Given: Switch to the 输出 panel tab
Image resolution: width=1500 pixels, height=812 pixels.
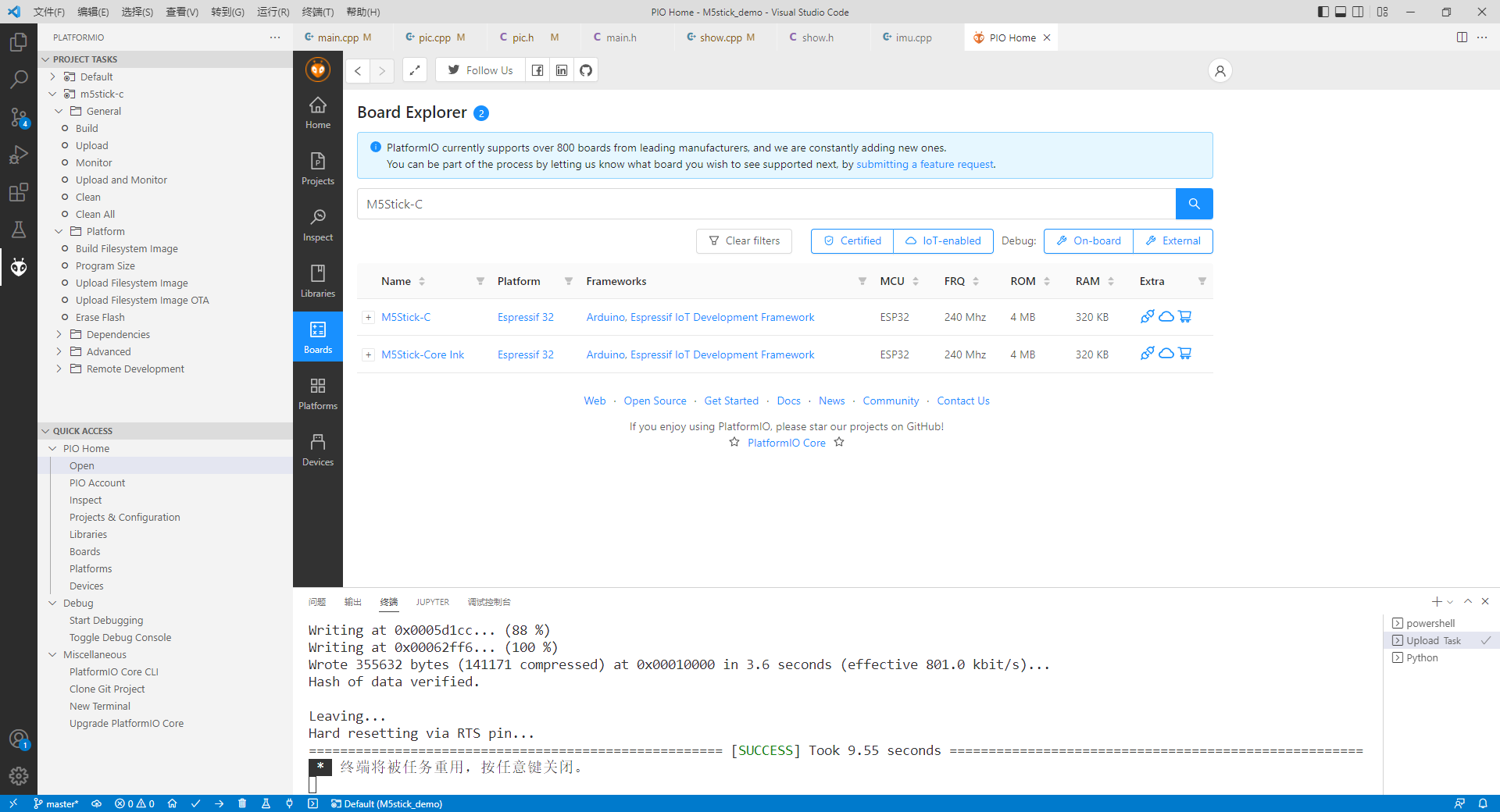Looking at the screenshot, I should pyautogui.click(x=353, y=602).
